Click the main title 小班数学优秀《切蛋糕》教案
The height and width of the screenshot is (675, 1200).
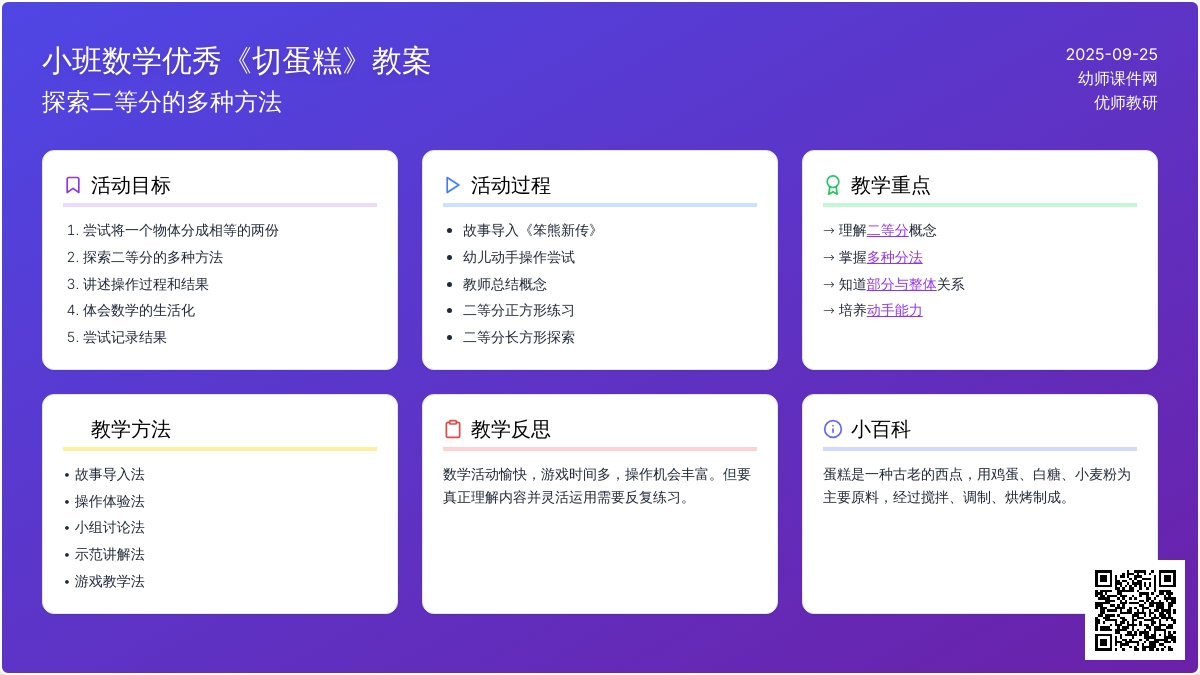click(236, 61)
